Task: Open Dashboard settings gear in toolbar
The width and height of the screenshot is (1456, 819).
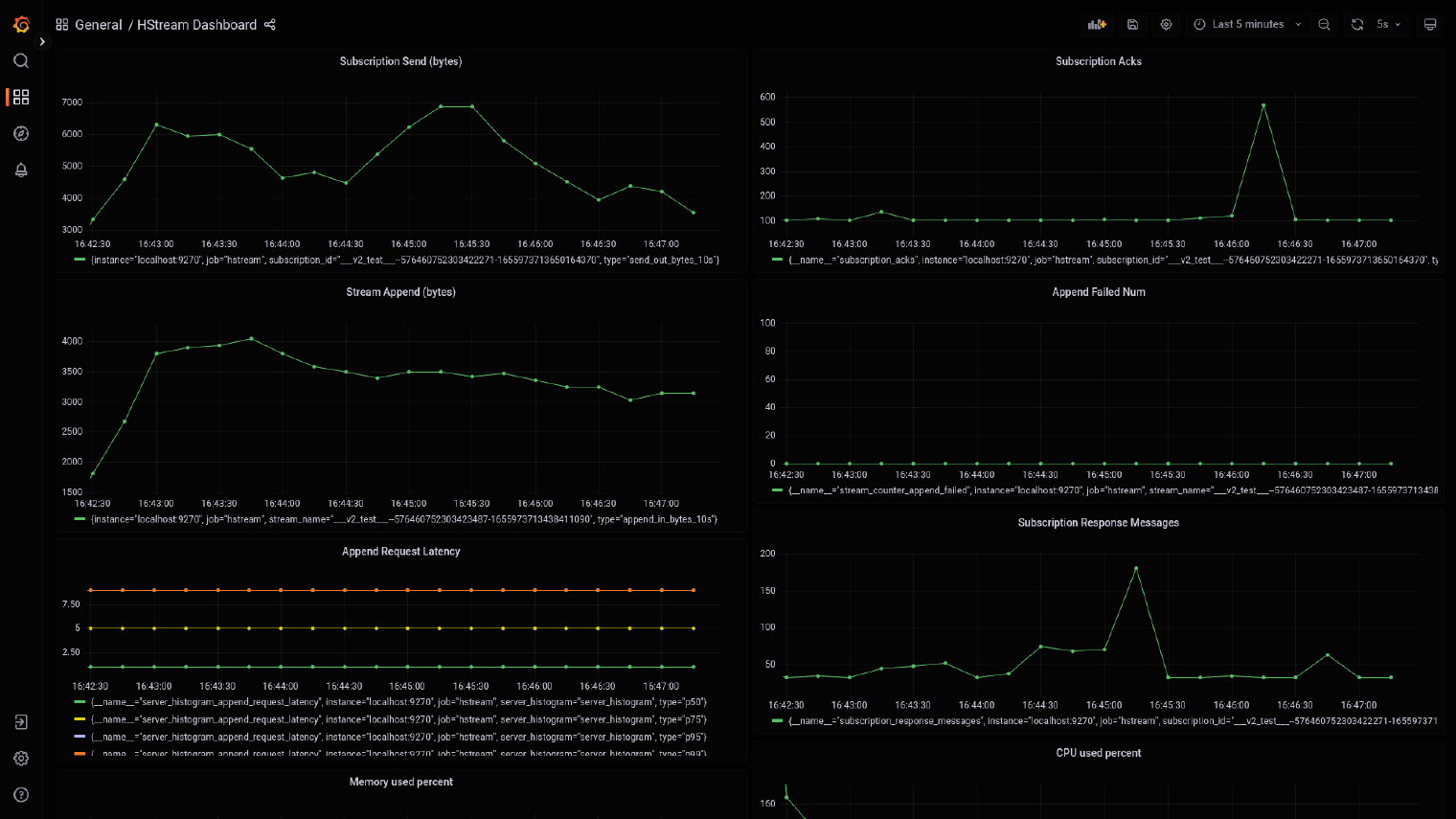Action: pos(1166,24)
